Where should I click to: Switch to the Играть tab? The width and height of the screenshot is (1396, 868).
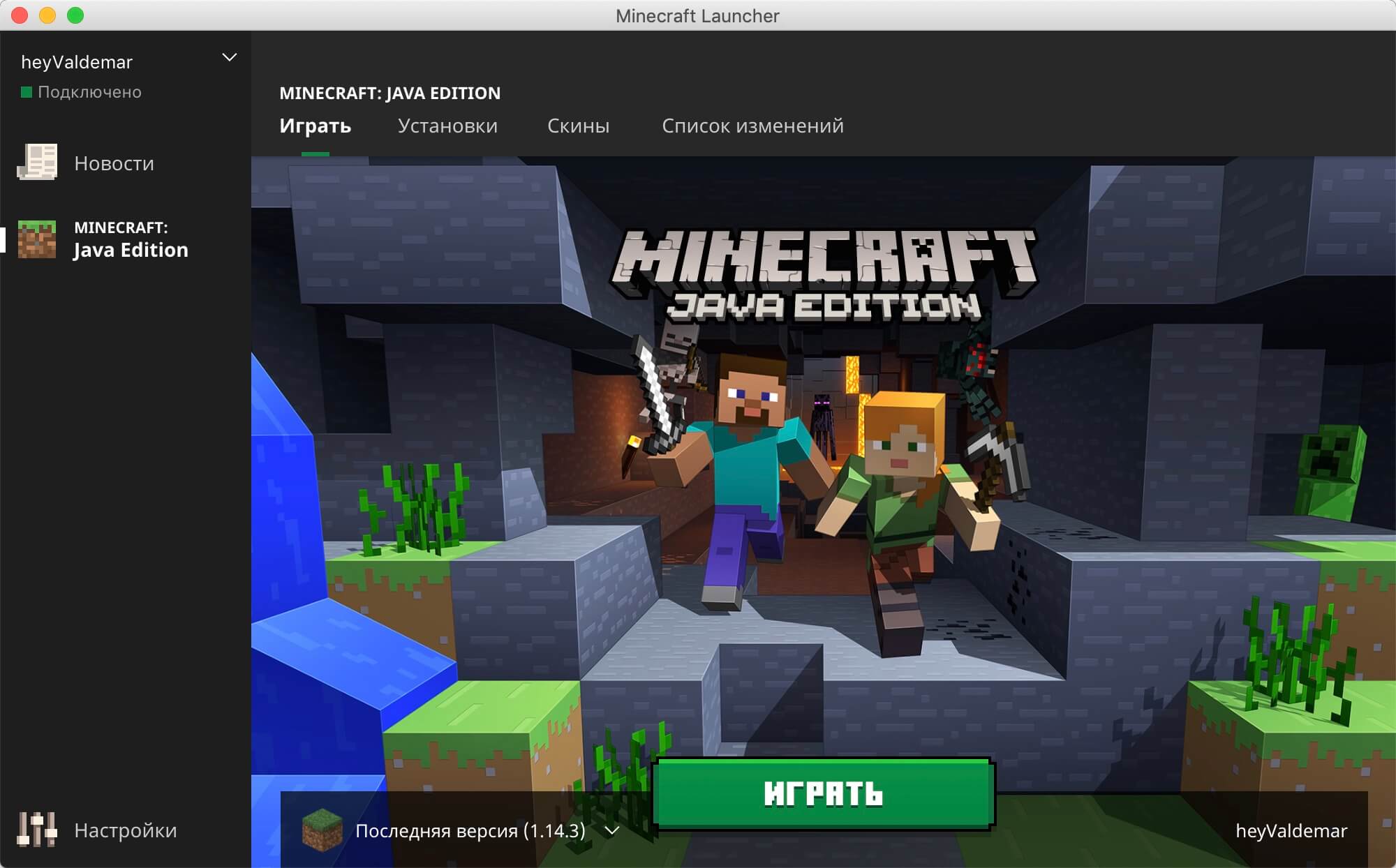[315, 126]
